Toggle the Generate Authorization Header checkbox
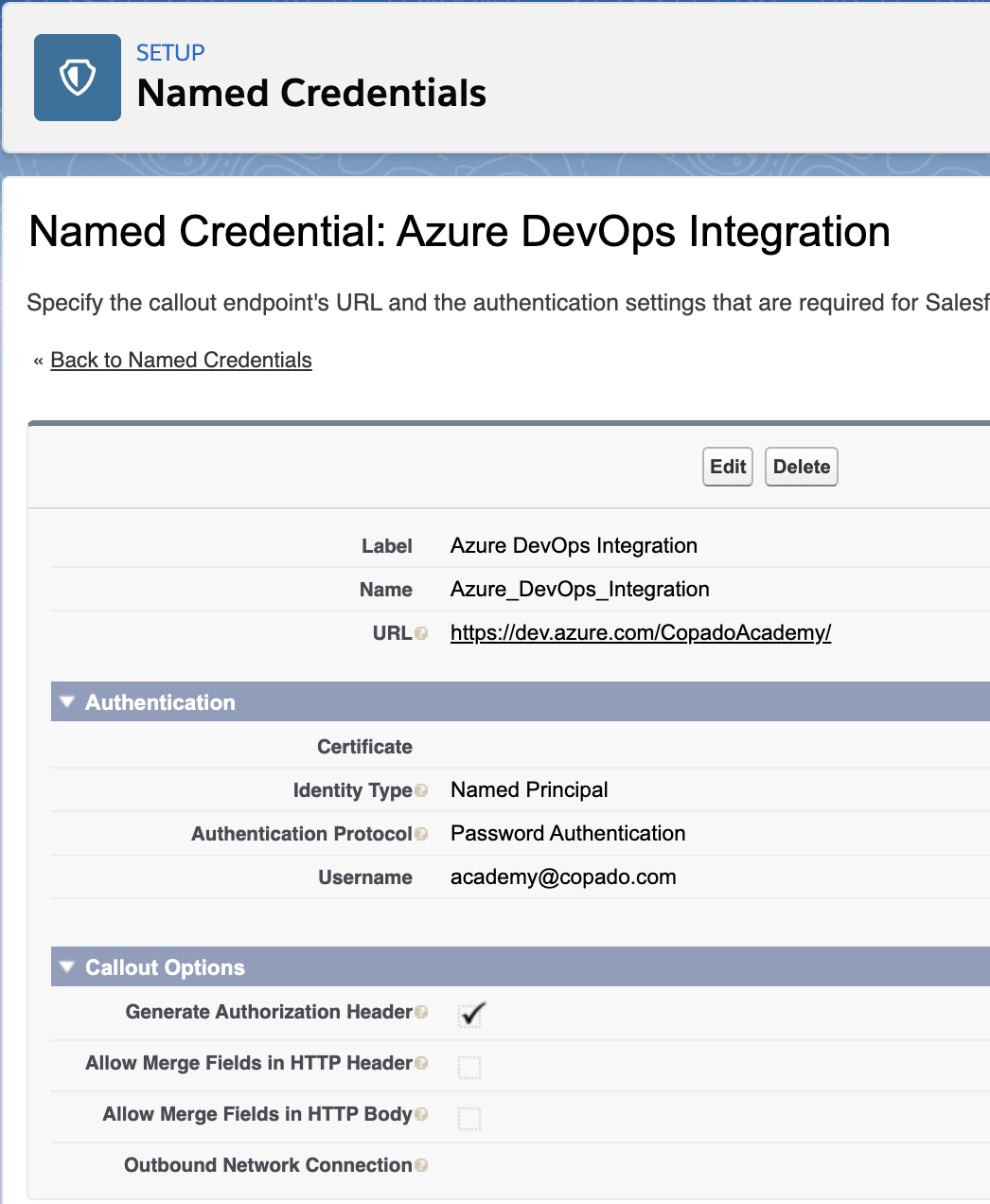The image size is (990, 1204). tap(469, 1015)
